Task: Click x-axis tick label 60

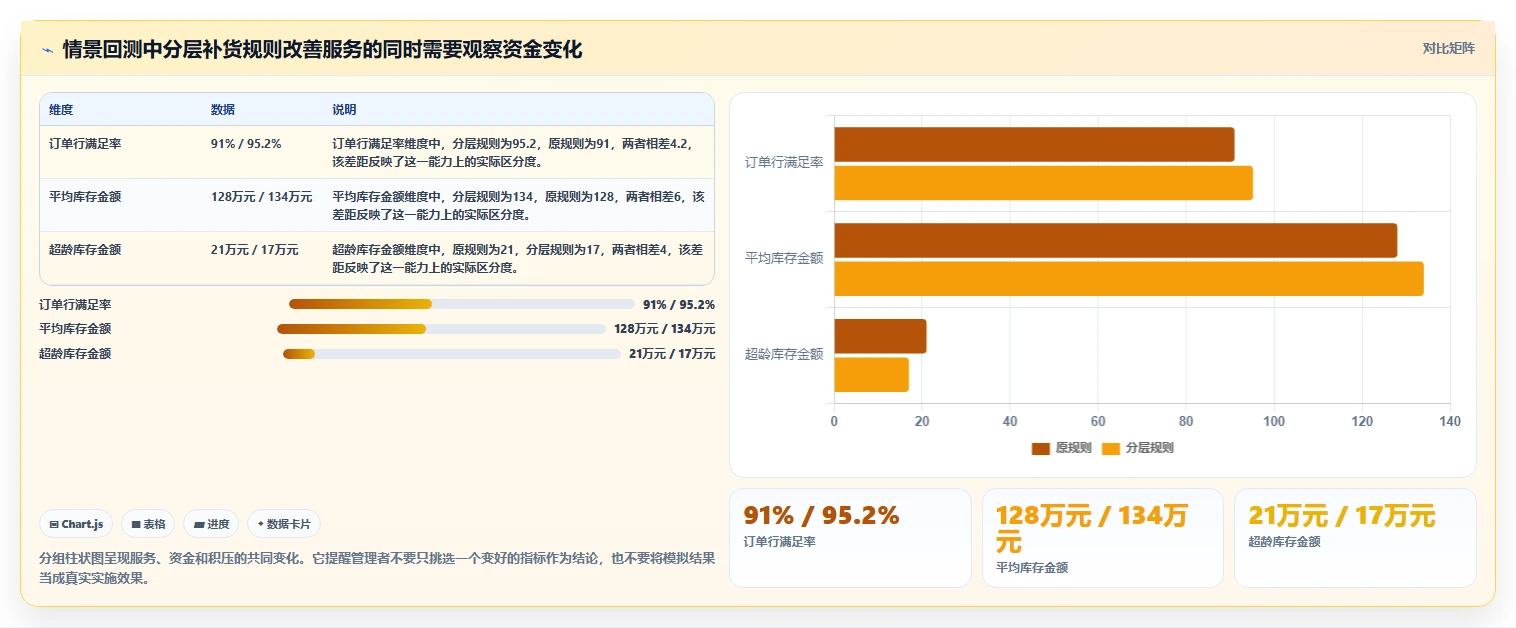Action: point(1098,421)
